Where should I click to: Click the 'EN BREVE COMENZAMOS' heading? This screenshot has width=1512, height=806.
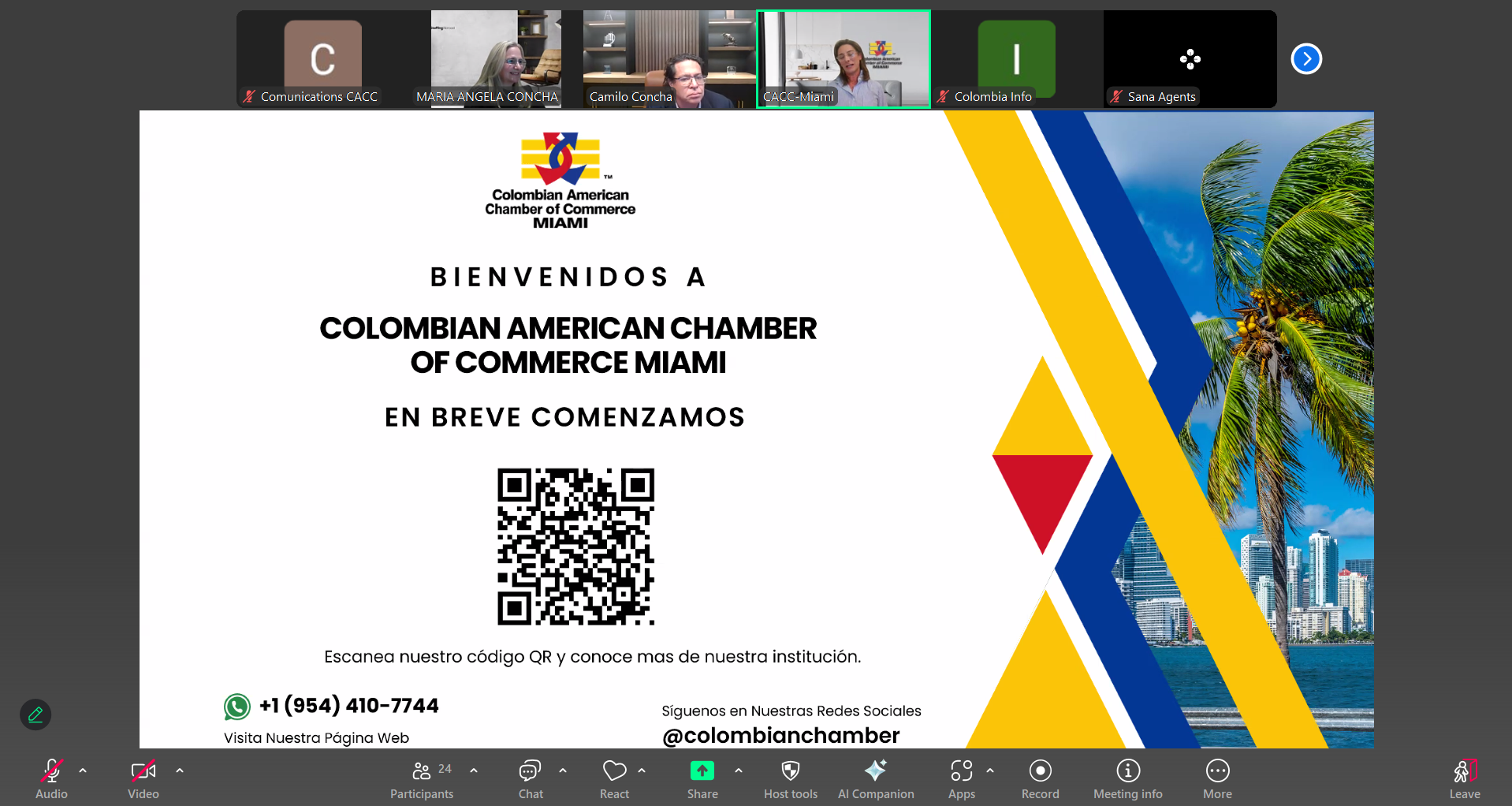[564, 417]
